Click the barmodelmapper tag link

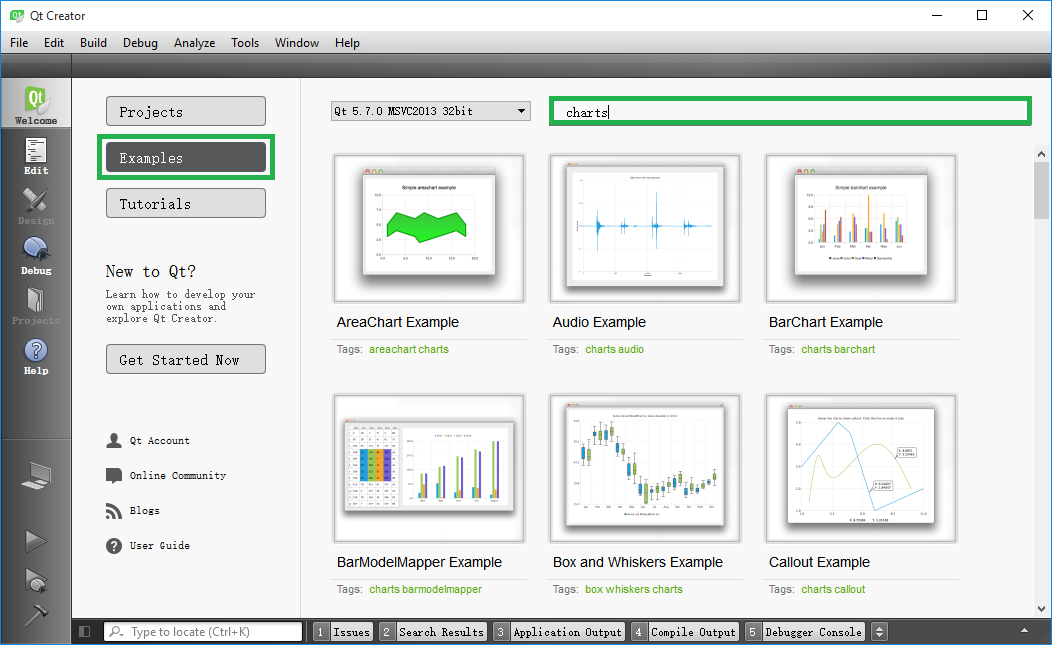pyautogui.click(x=442, y=589)
